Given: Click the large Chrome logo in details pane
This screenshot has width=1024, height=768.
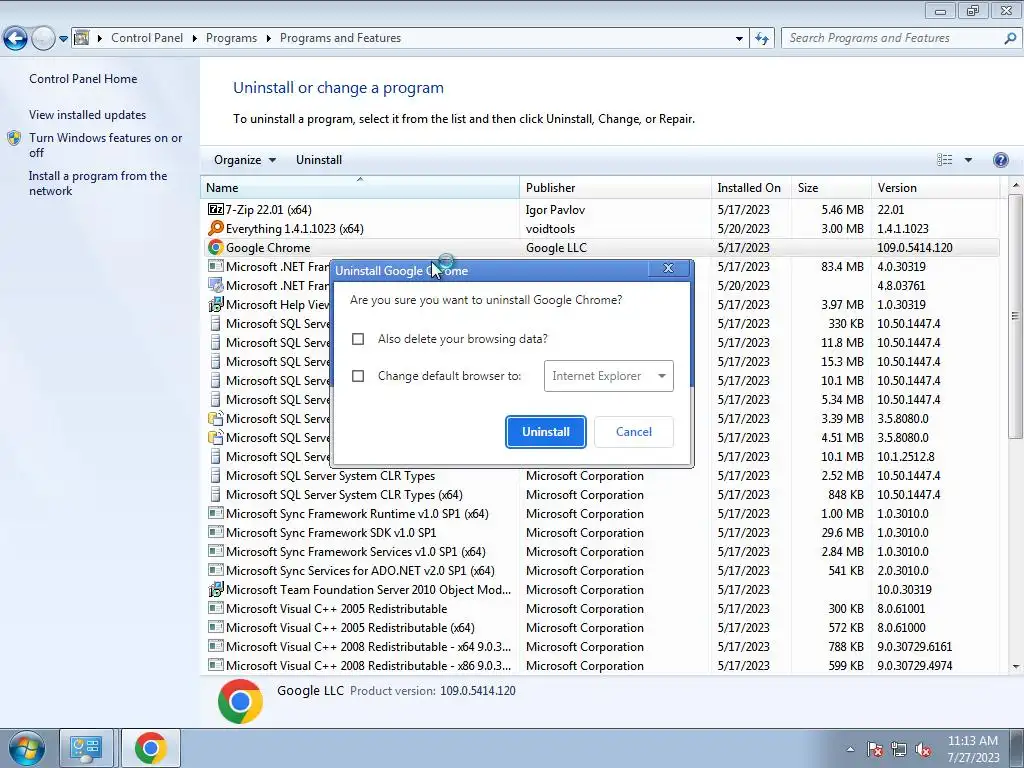Looking at the screenshot, I should 240,701.
